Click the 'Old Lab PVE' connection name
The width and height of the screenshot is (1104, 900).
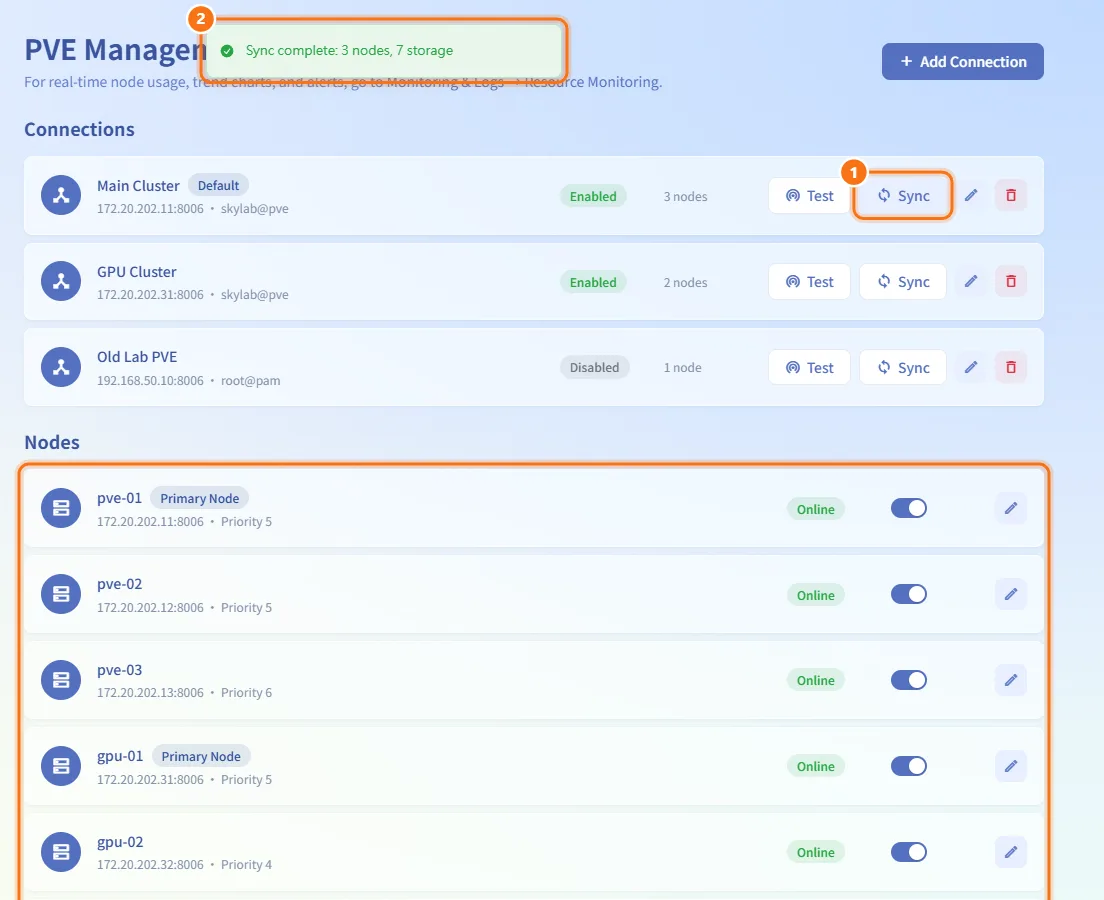[137, 357]
